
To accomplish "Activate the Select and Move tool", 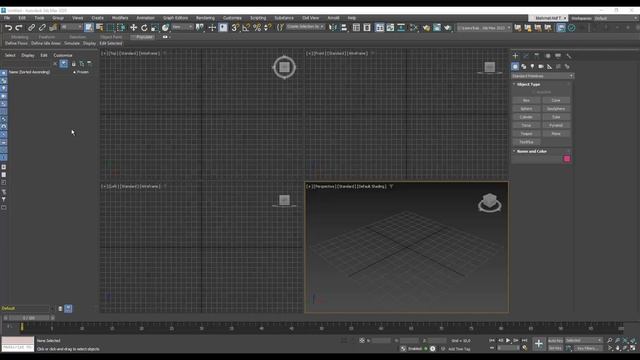I will tap(133, 28).
